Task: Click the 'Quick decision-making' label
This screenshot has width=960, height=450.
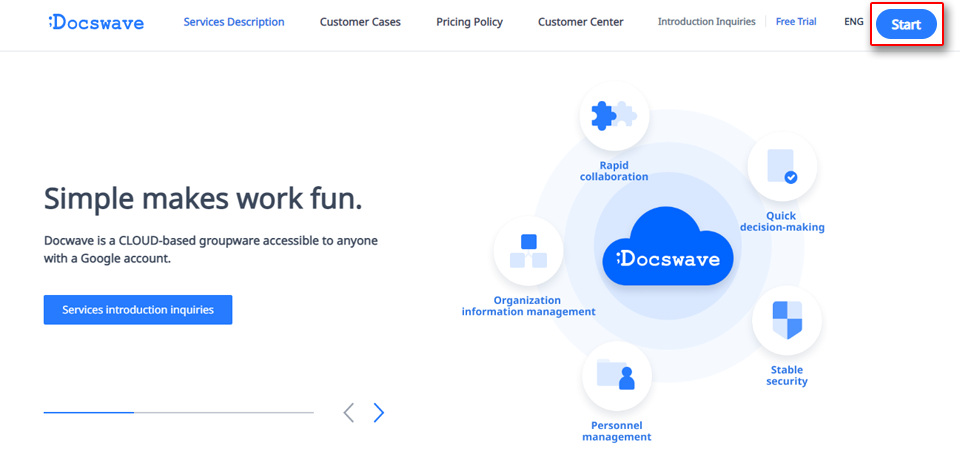Action: tap(782, 222)
